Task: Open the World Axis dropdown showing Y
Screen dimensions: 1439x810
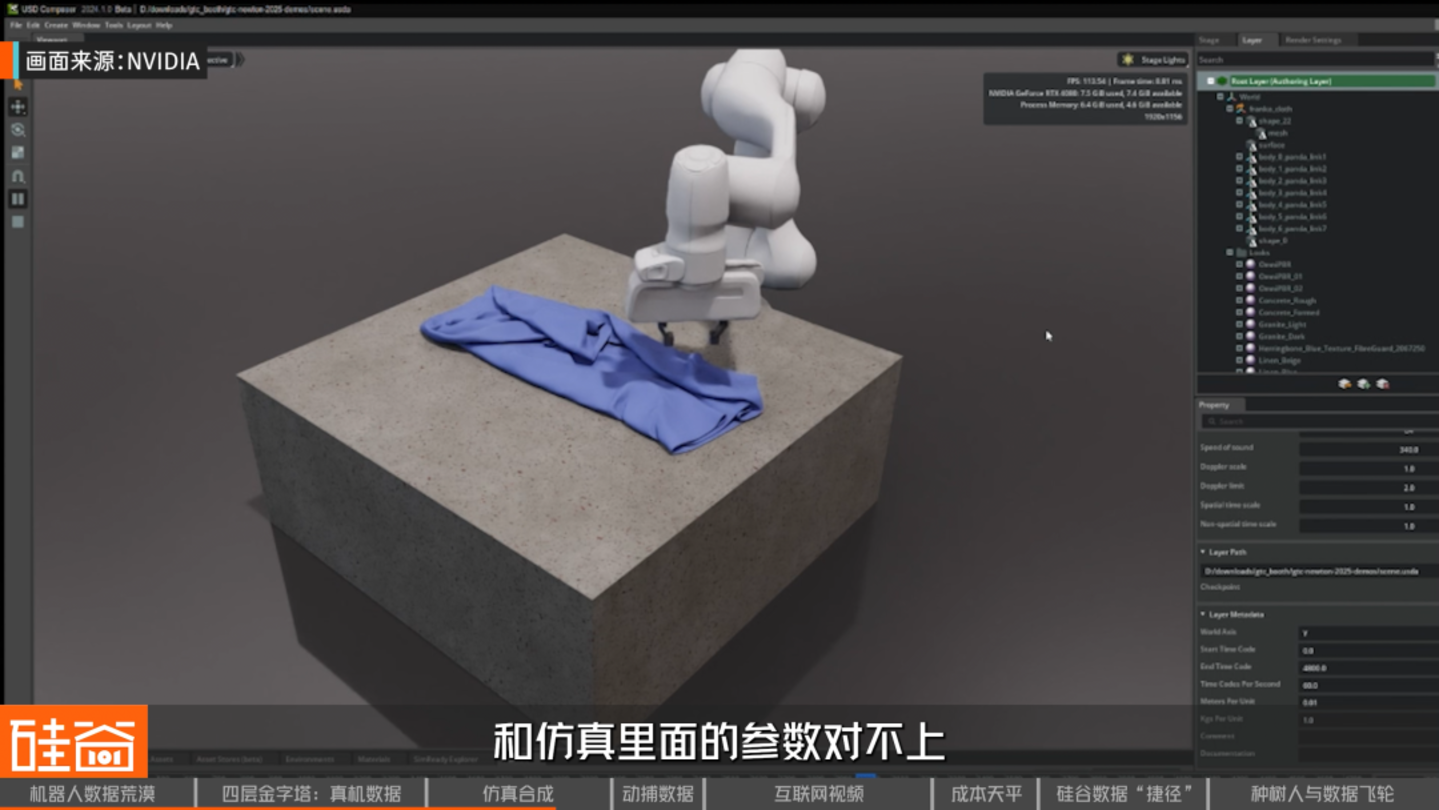Action: point(1368,633)
